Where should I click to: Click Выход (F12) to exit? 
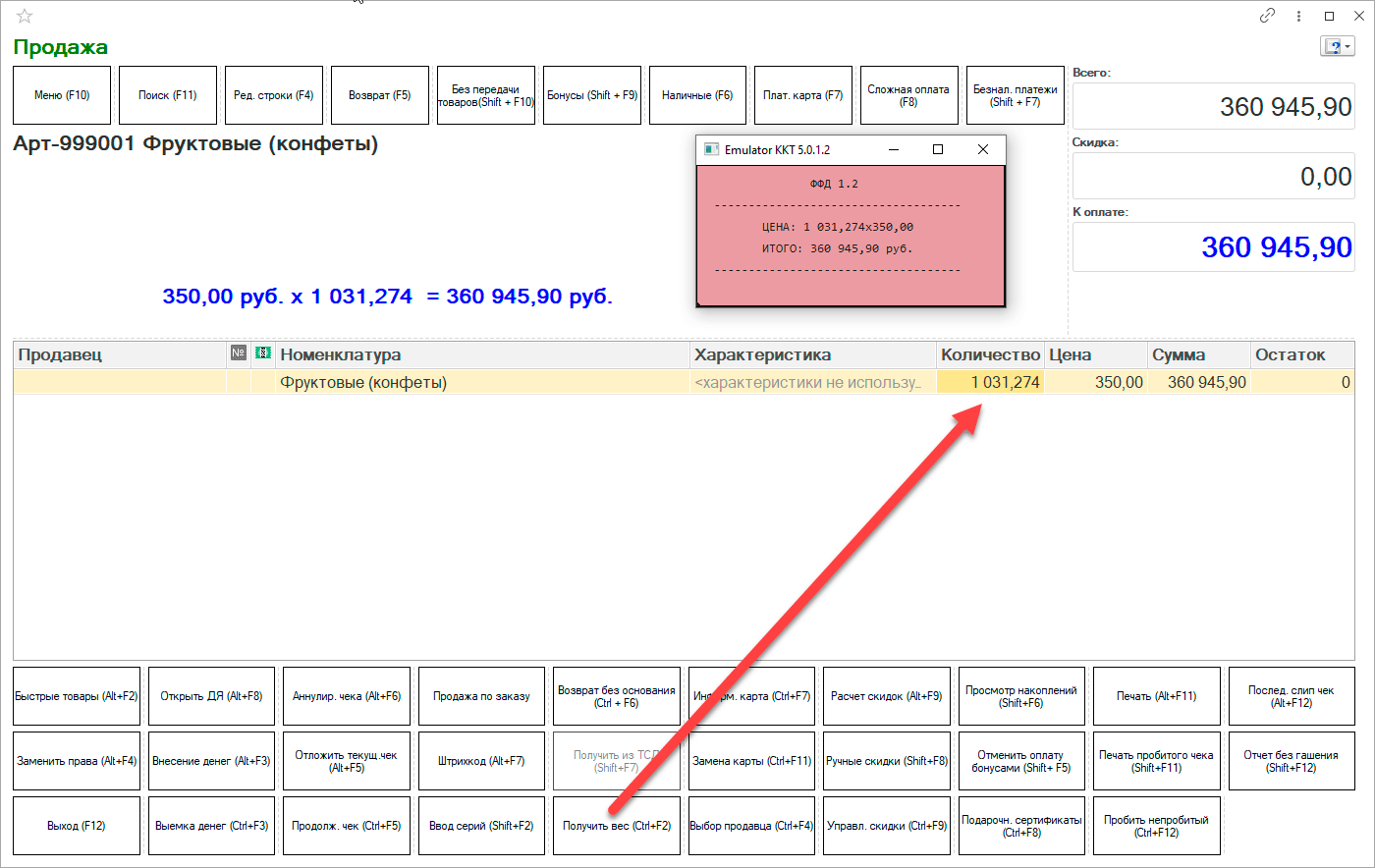(77, 826)
